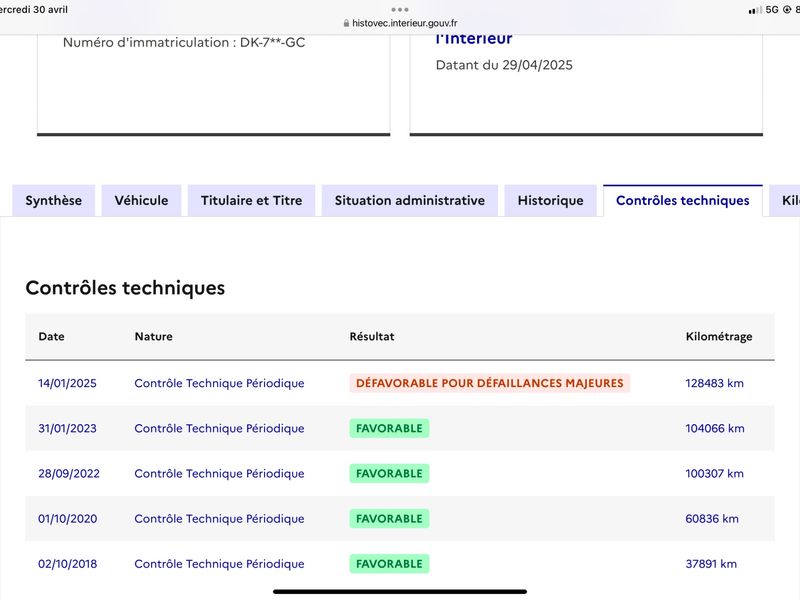The width and height of the screenshot is (800, 600).
Task: Tap the 5G network indicator
Action: [772, 10]
